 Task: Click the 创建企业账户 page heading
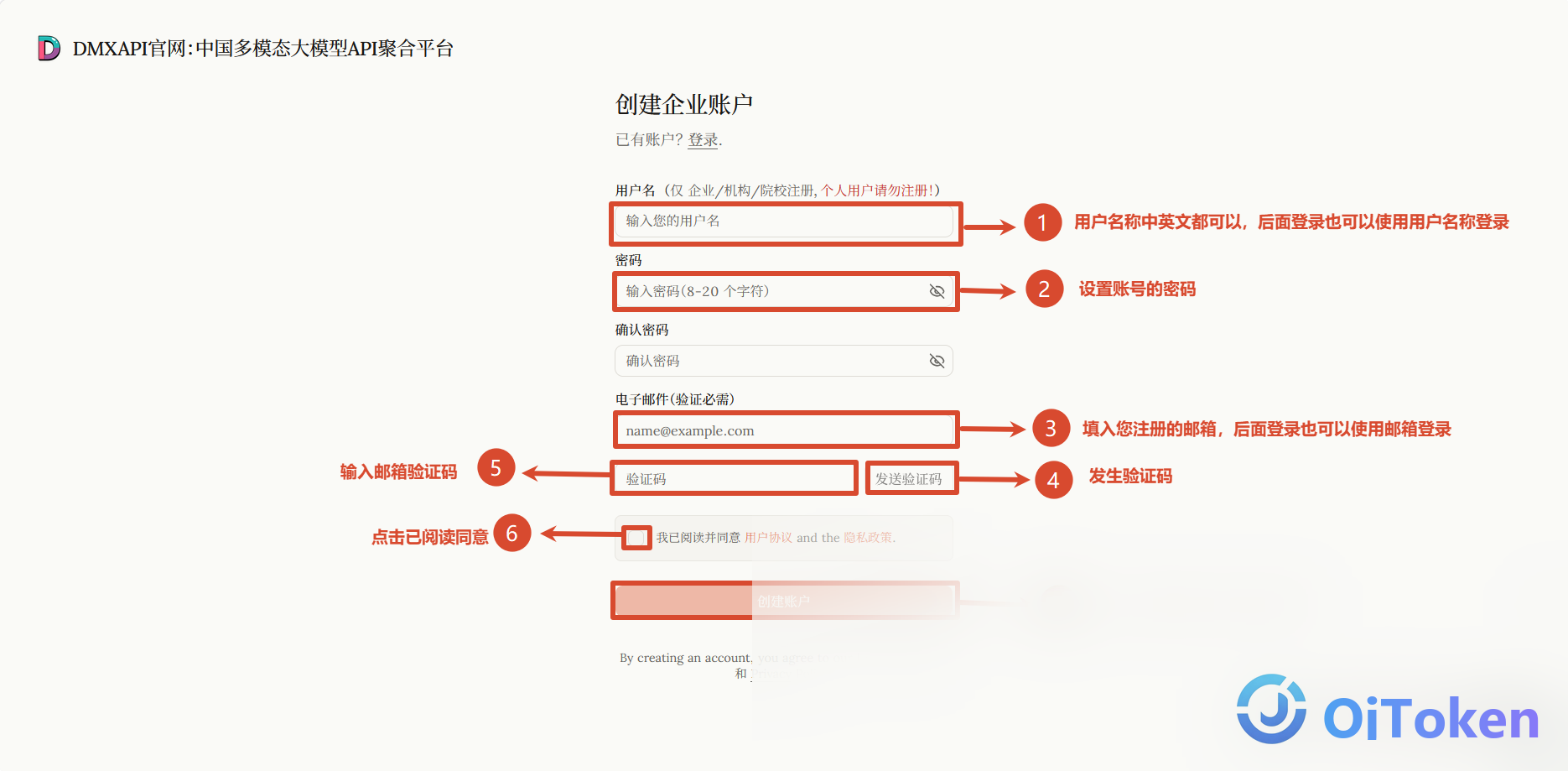coord(684,104)
